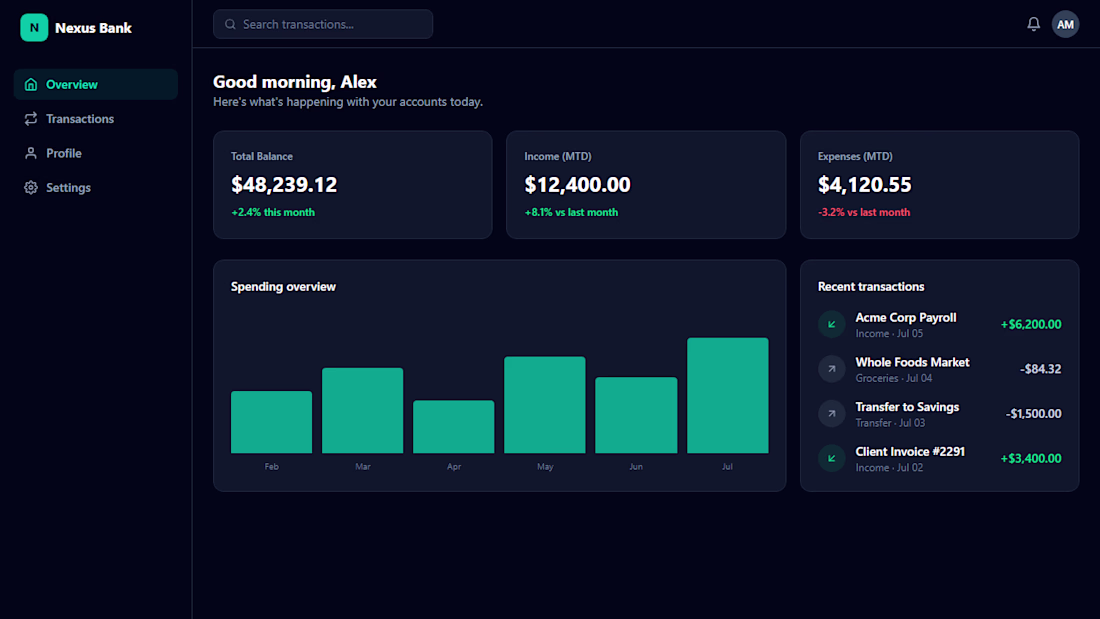Click the -$84.32 amount
This screenshot has height=619, width=1100.
click(x=1040, y=369)
